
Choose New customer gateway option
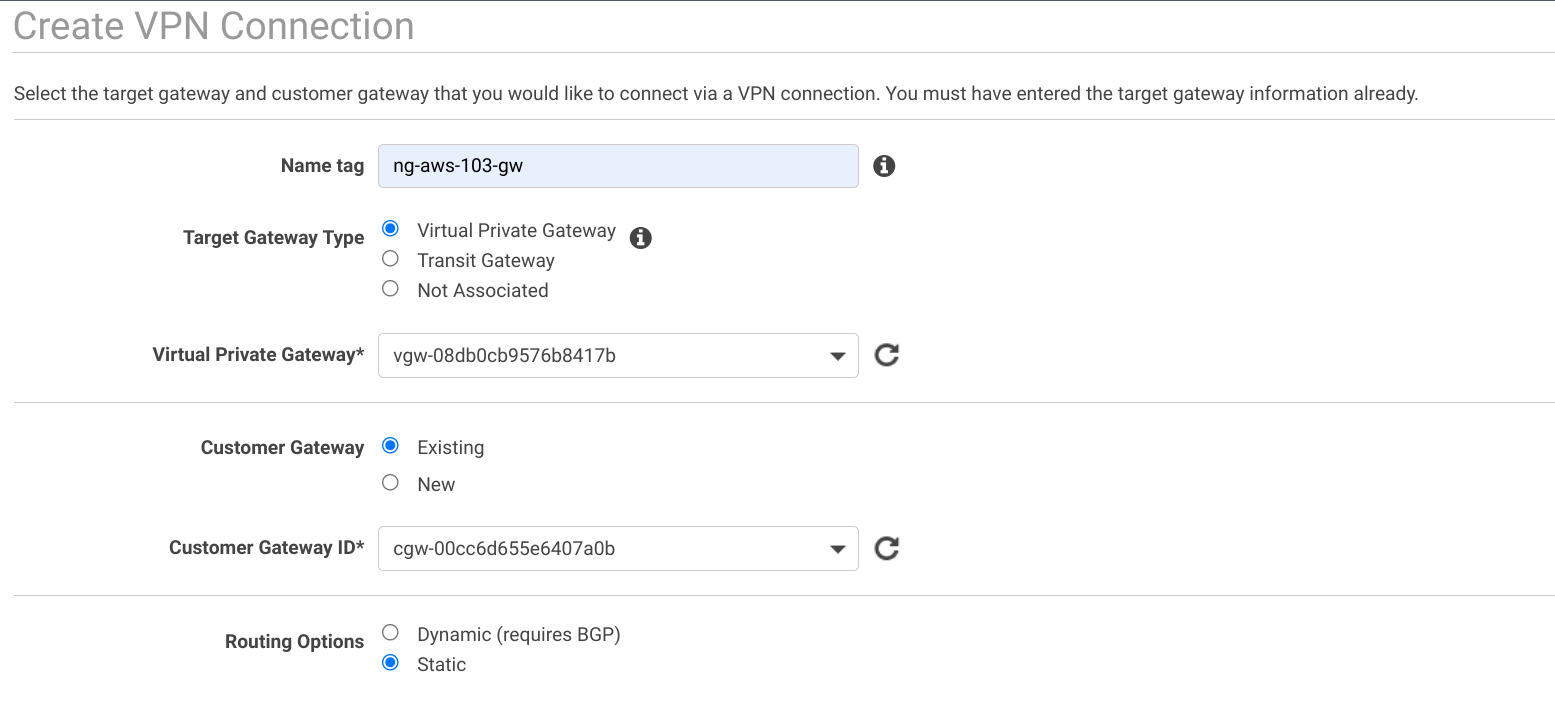click(391, 483)
